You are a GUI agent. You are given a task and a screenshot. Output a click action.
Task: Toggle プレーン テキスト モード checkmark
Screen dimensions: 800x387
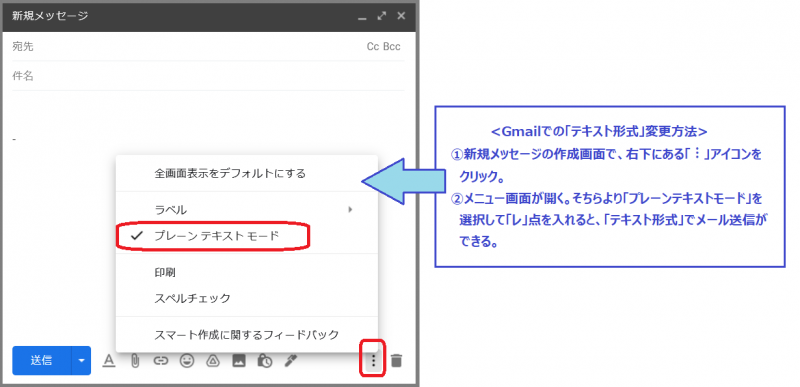pyautogui.click(x=137, y=236)
